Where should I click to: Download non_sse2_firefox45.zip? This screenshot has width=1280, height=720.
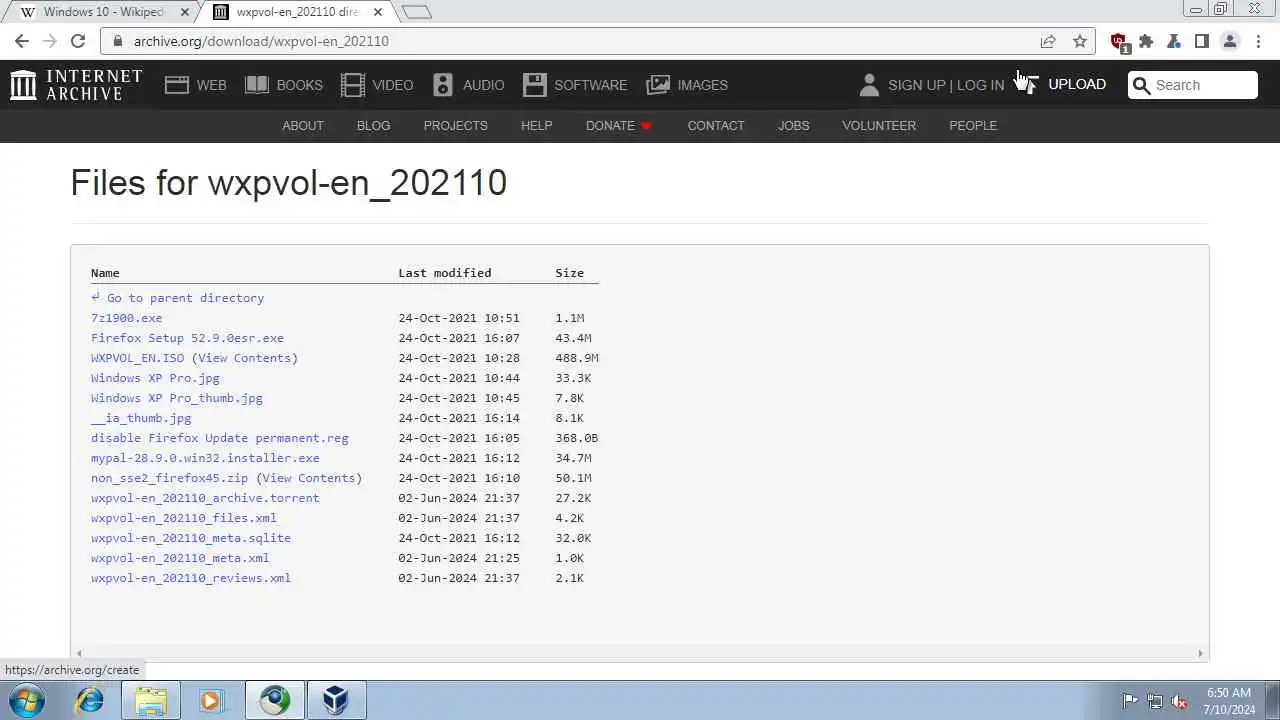click(169, 478)
